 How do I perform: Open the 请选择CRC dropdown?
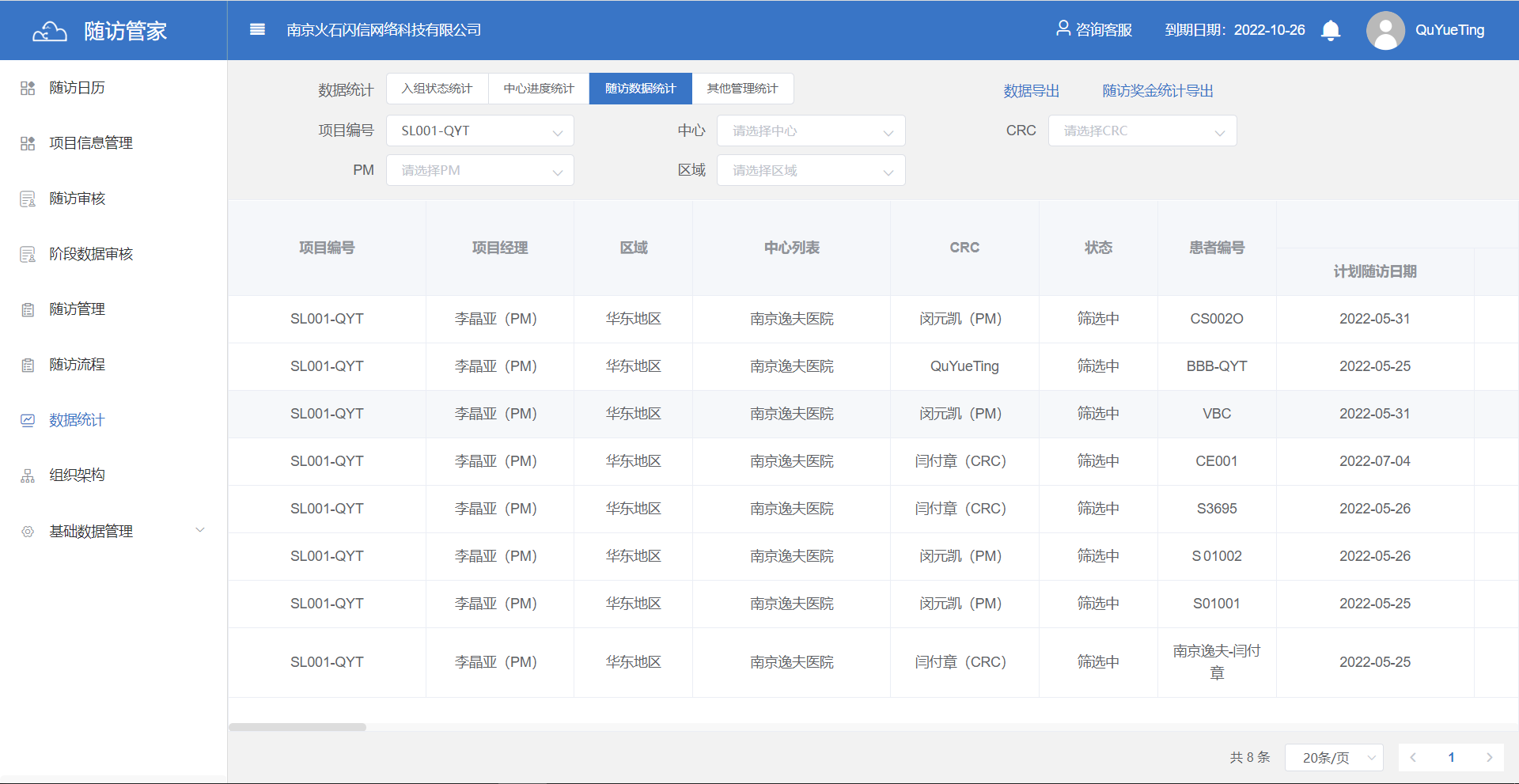[x=1142, y=131]
